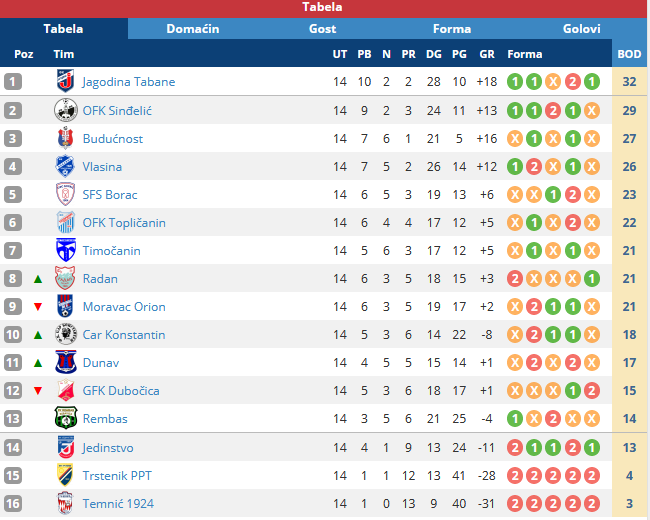Click the GR column header
Viewport: 650px width, 520px height.
pyautogui.click(x=487, y=54)
